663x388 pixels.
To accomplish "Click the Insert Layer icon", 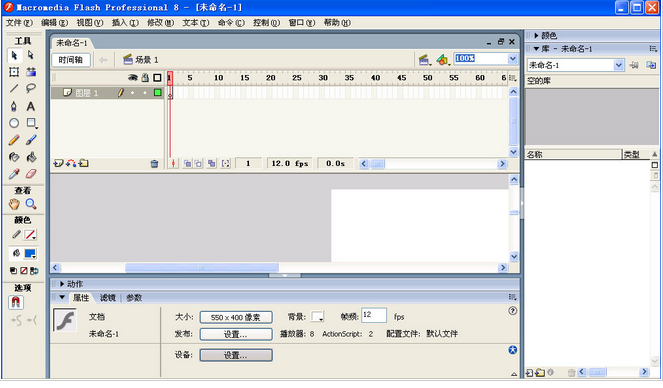I will (x=58, y=163).
